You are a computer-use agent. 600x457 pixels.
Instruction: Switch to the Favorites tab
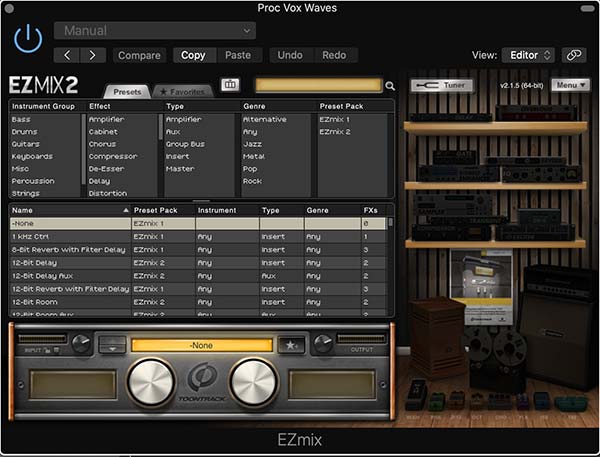(182, 92)
